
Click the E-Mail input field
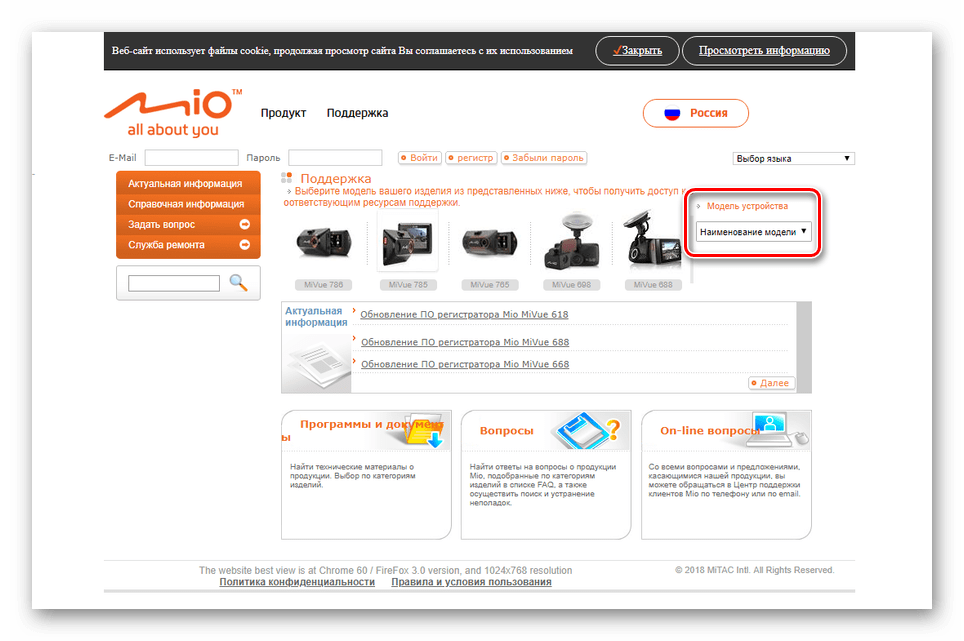[x=191, y=158]
